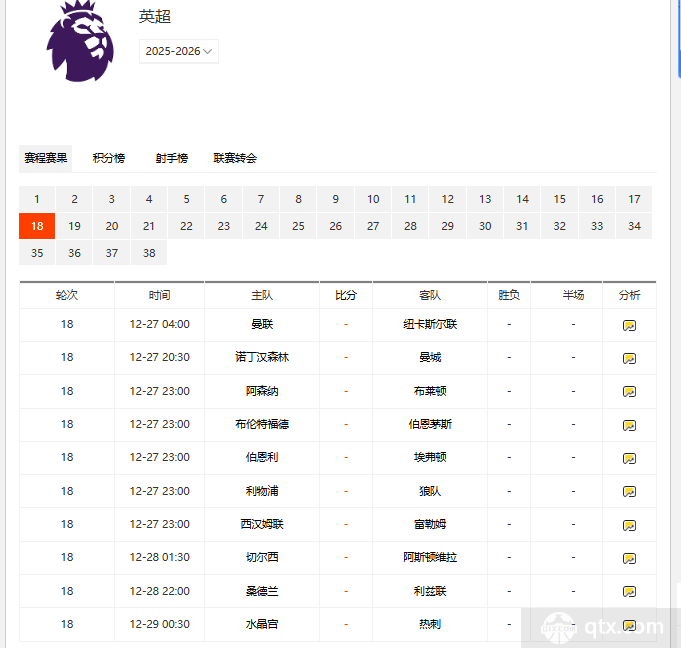The width and height of the screenshot is (681, 648).
Task: Select round 19 in round selector
Action: point(74,226)
